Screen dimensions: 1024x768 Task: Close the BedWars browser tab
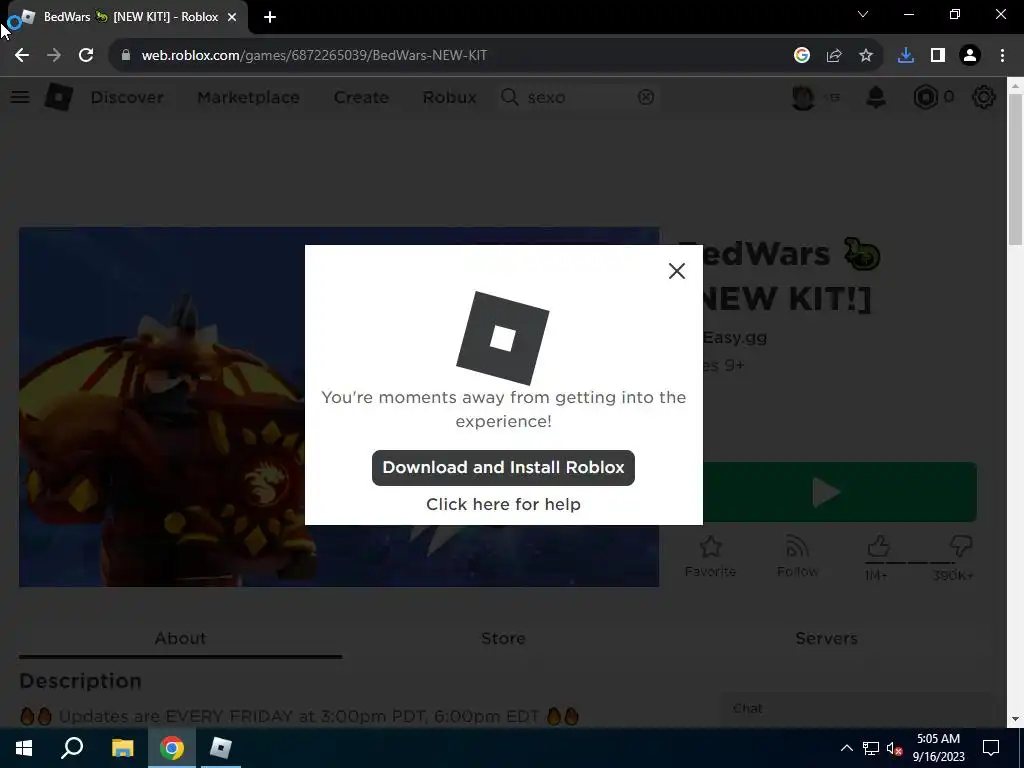(232, 18)
